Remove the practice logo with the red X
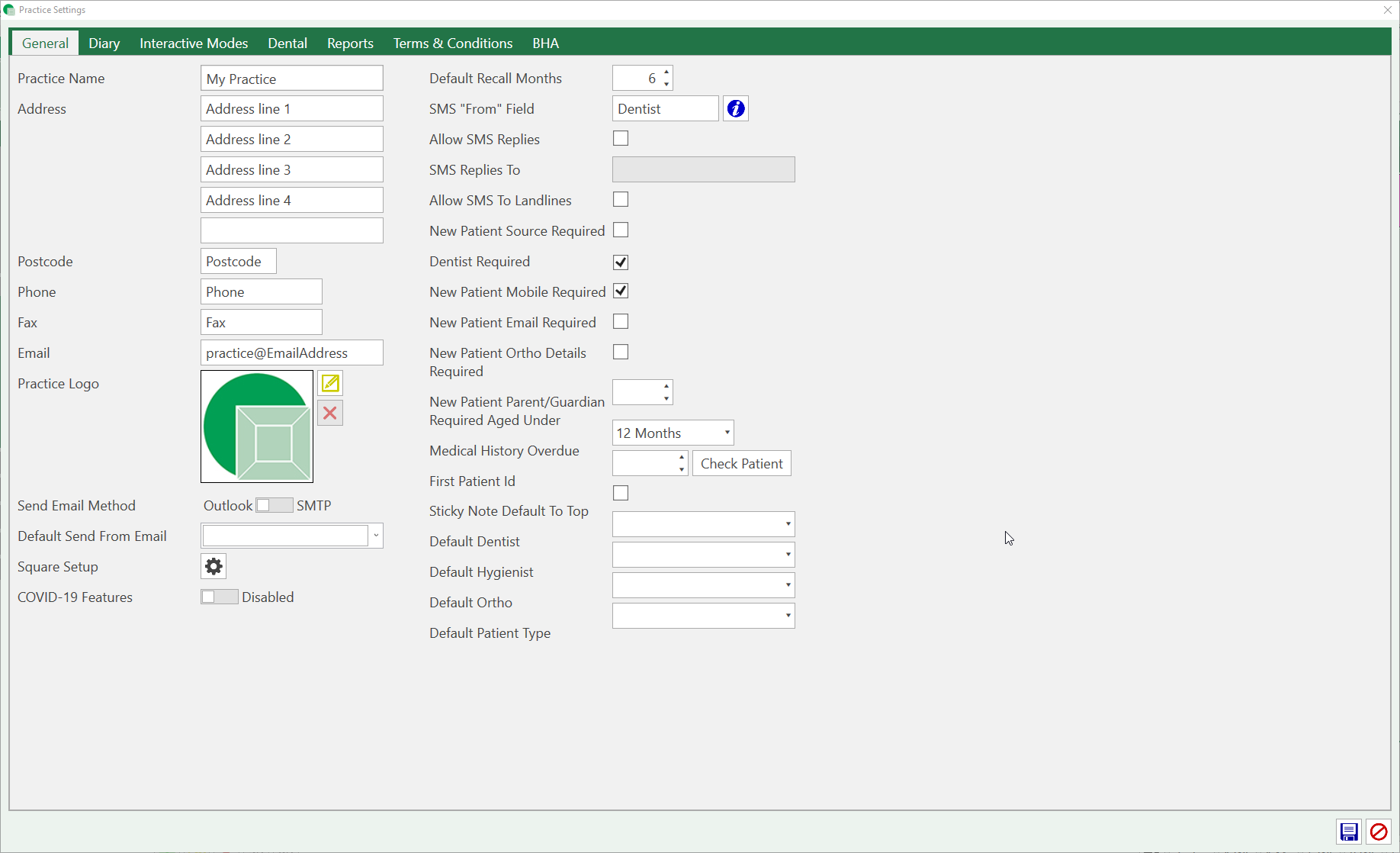 [x=330, y=413]
